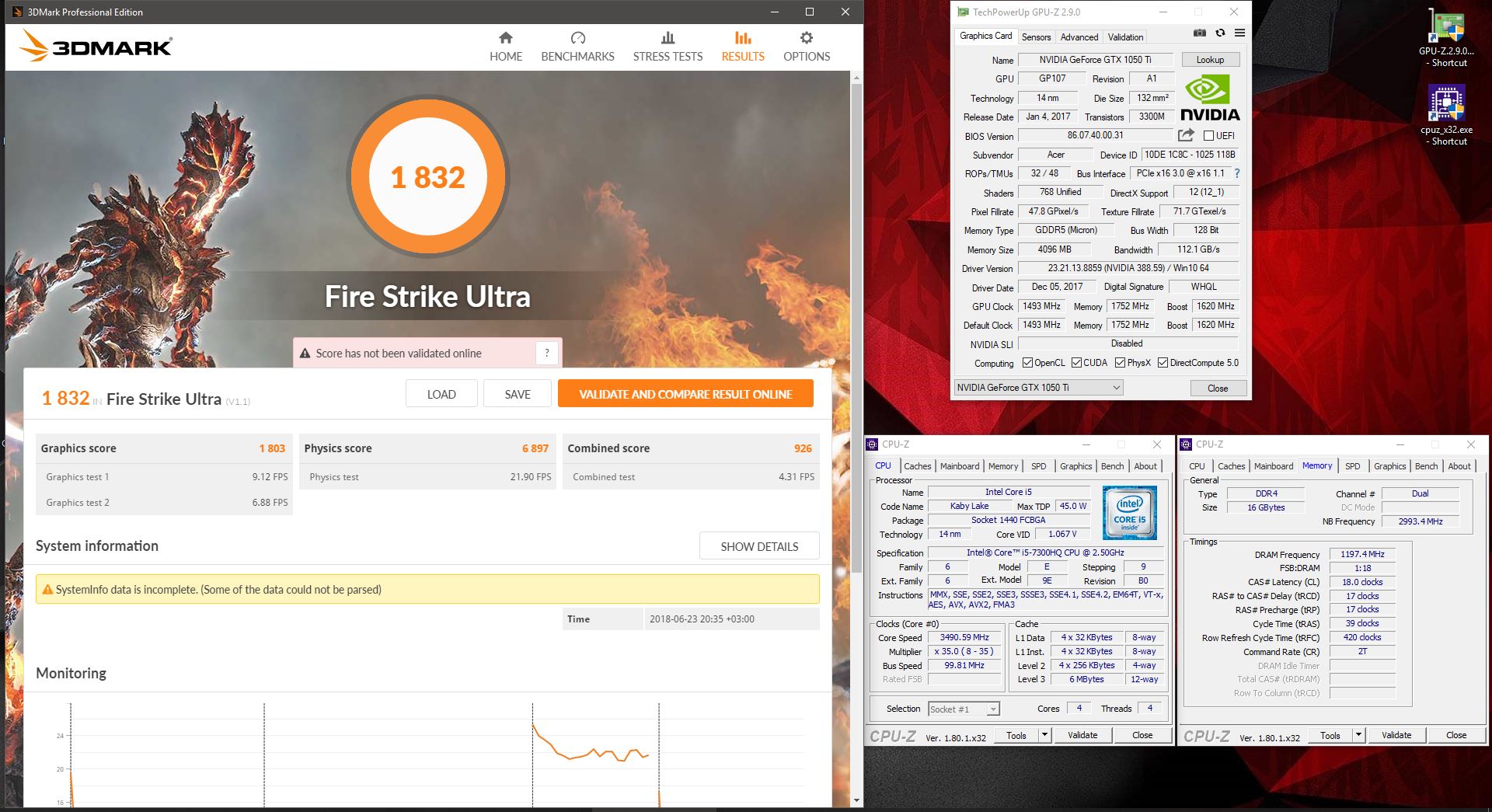This screenshot has width=1492, height=812.
Task: Click the Core Speed value 3490.59 MHz
Action: coord(964,637)
